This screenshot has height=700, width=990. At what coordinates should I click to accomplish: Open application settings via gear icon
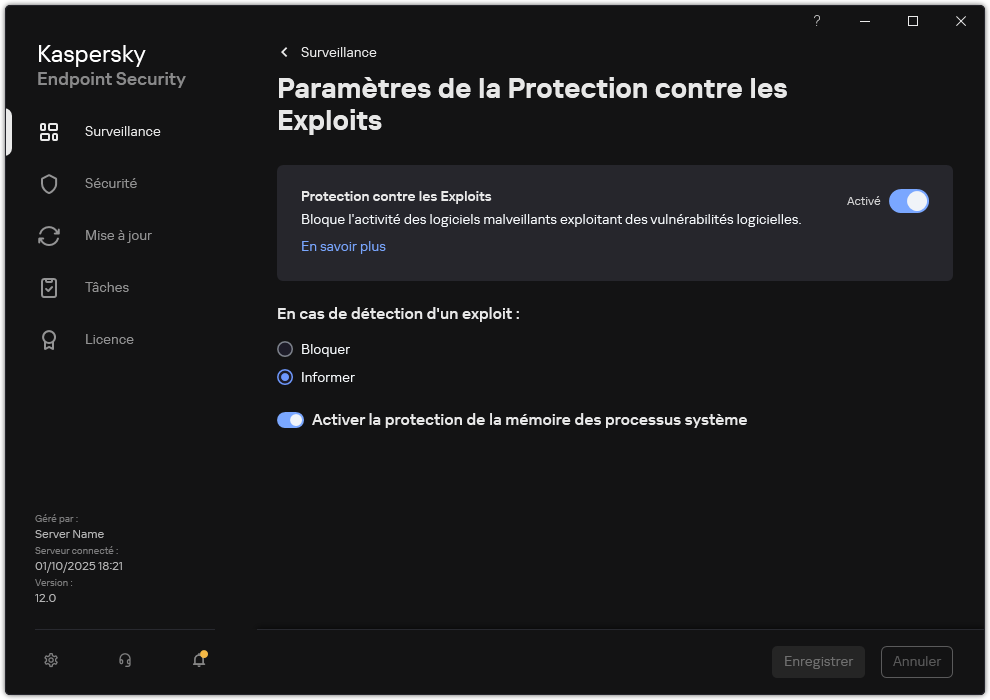tap(50, 660)
